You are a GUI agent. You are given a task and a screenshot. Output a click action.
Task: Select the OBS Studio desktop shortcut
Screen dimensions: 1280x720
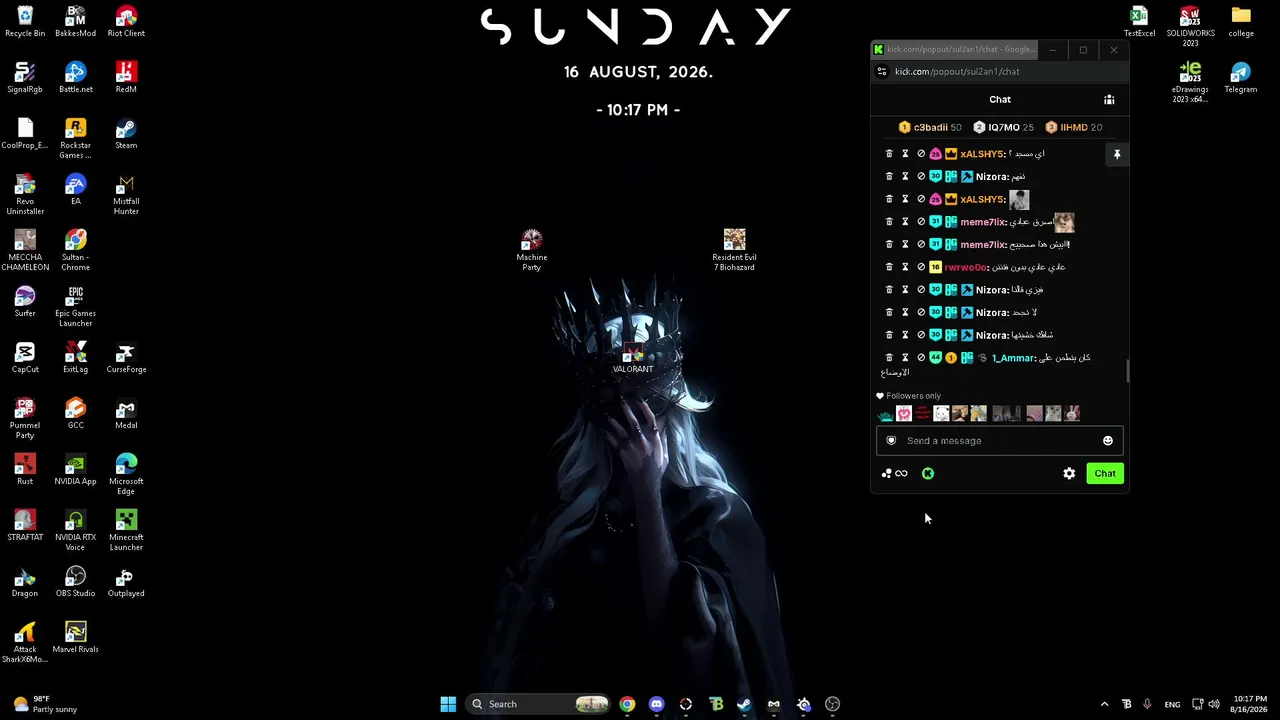(75, 582)
